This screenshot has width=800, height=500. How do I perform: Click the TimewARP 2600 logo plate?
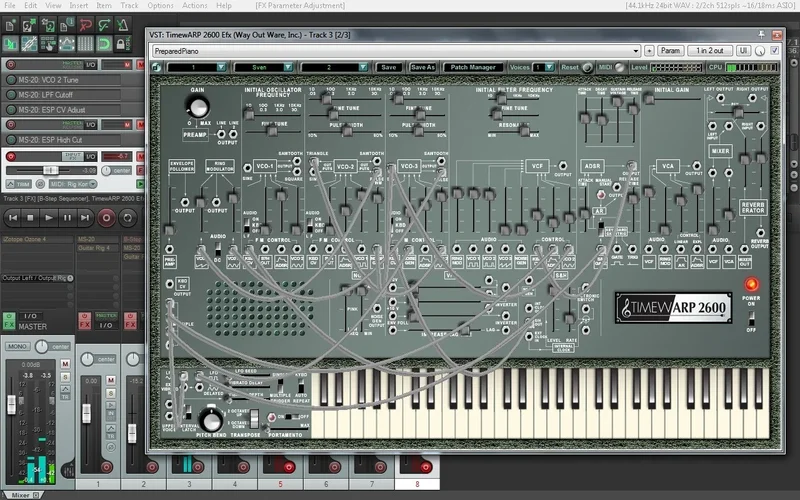673,308
